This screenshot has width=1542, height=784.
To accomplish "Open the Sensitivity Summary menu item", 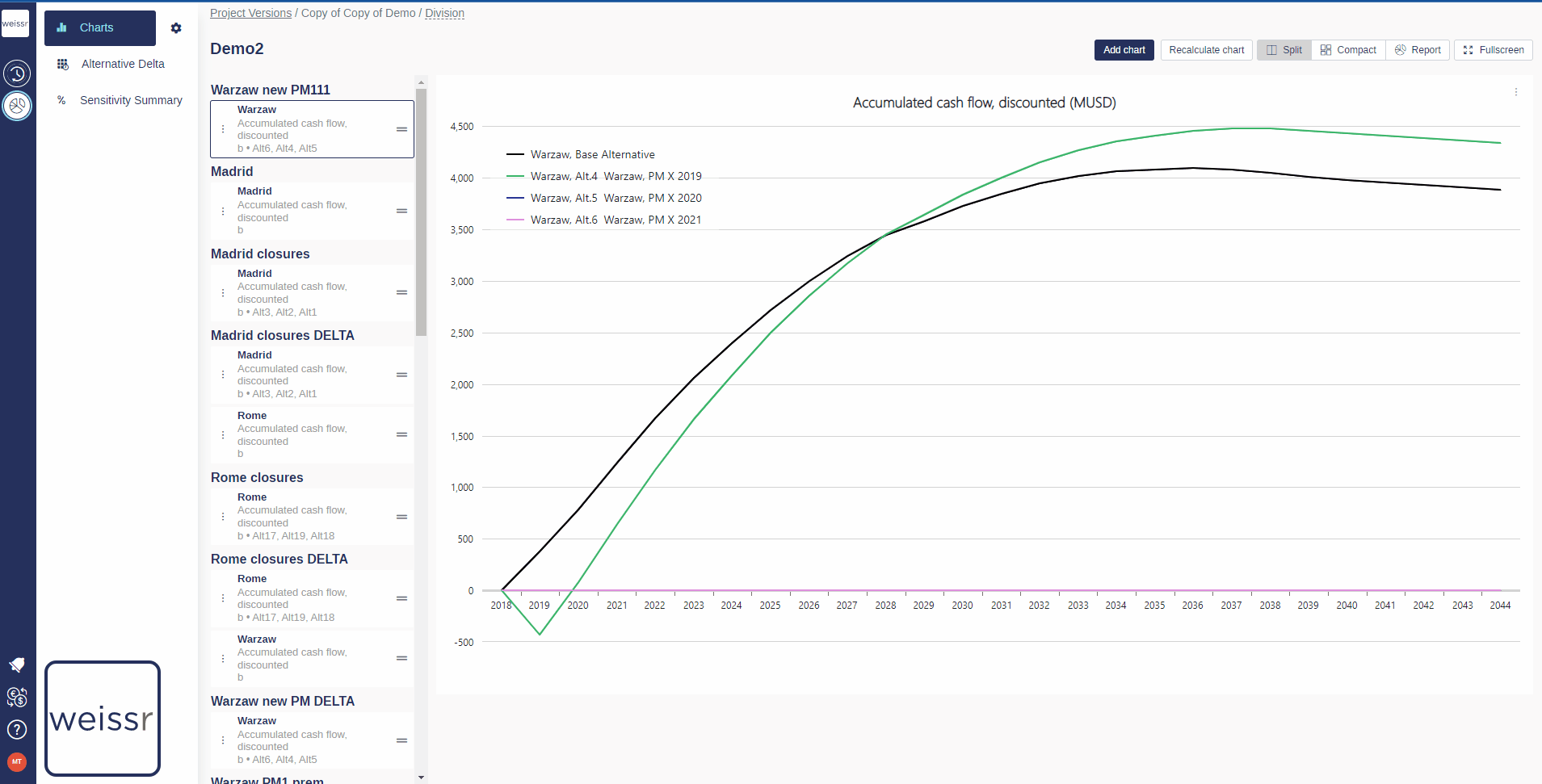I will coord(131,100).
